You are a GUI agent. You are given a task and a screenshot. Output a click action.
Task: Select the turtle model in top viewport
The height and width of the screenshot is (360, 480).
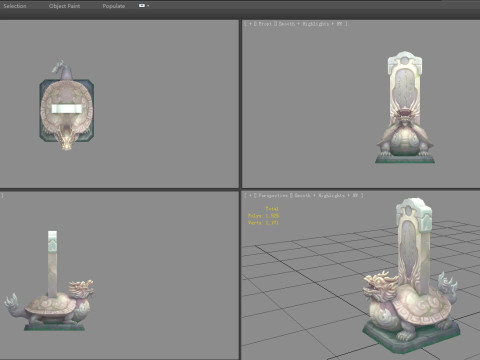[67, 105]
